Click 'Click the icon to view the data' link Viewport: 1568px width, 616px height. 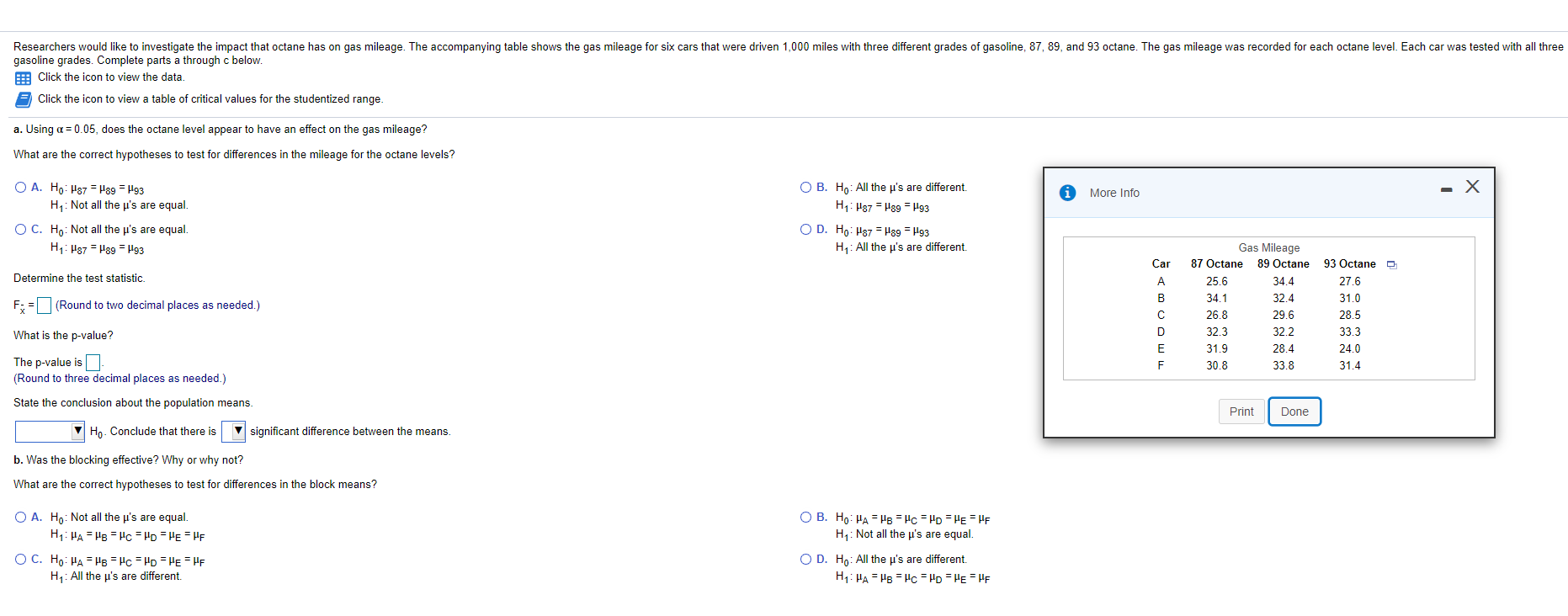[111, 77]
